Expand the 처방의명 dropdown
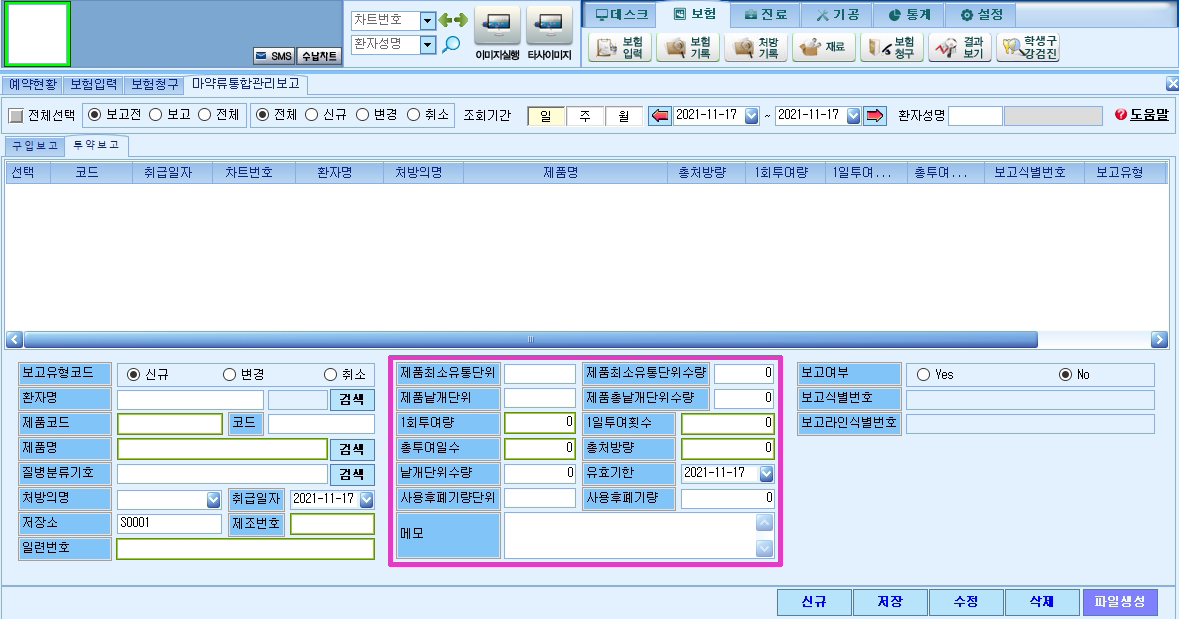This screenshot has width=1179, height=619. [x=214, y=499]
